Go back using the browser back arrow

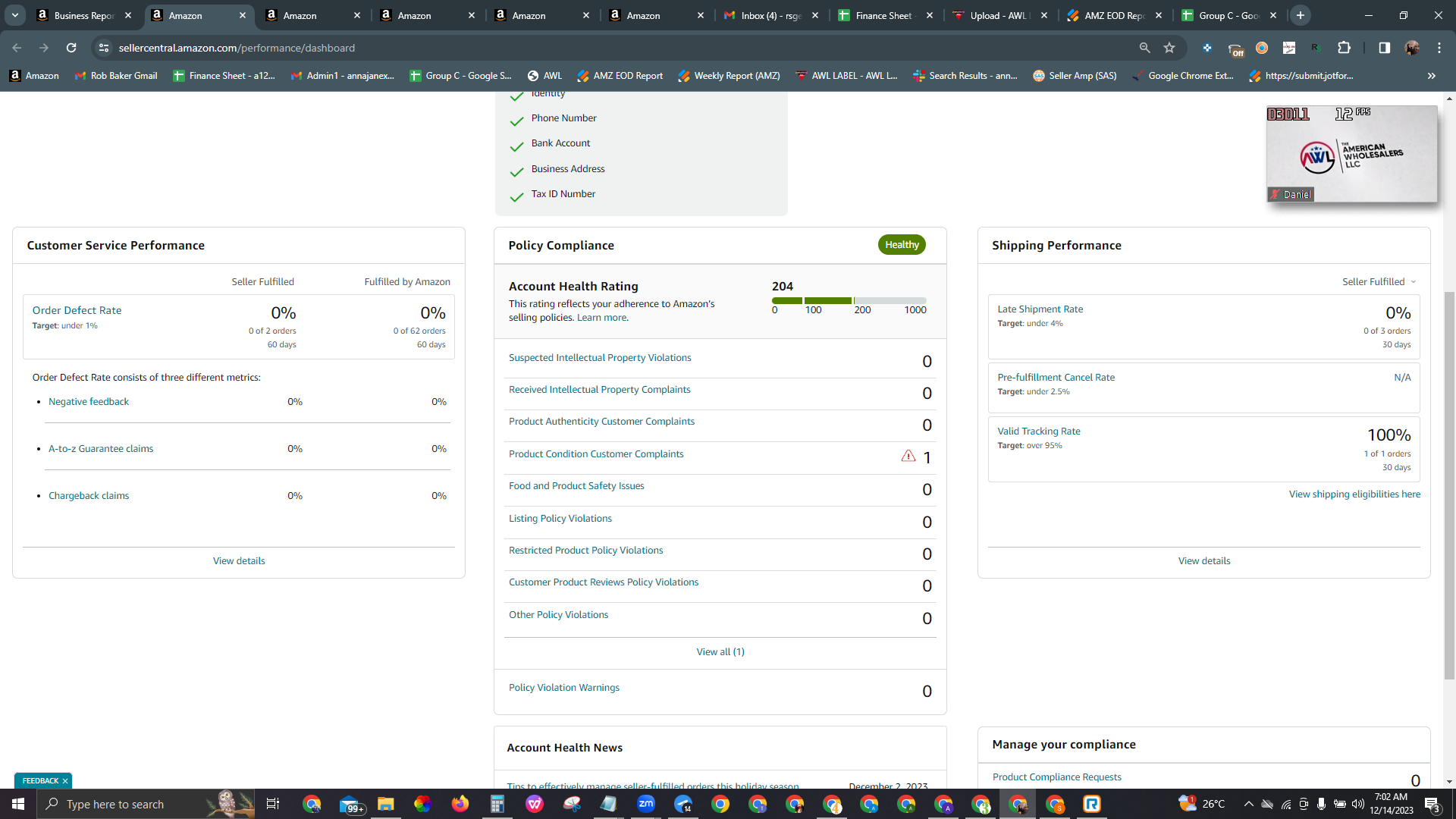(17, 48)
